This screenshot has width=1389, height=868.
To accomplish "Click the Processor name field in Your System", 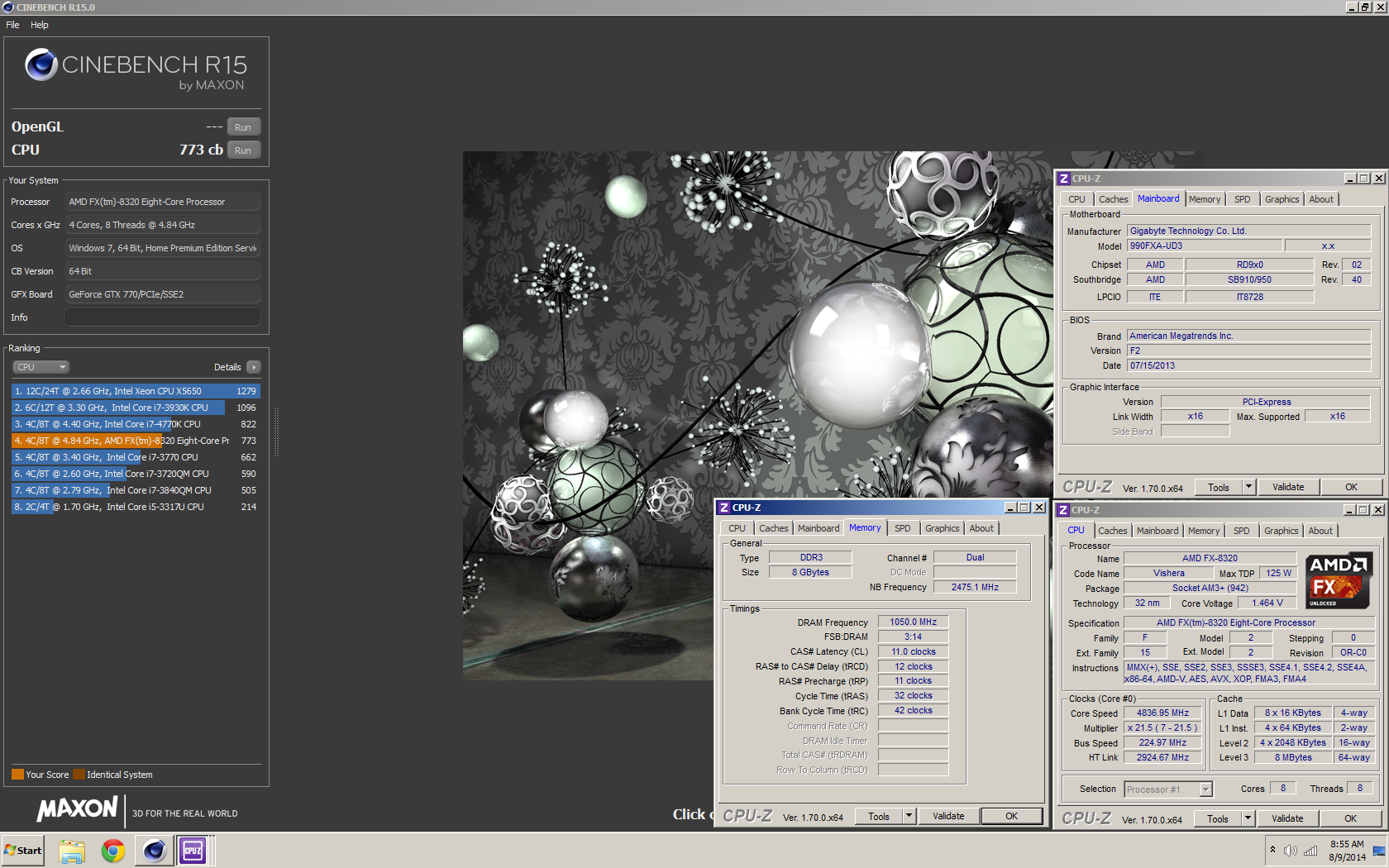I will (163, 202).
